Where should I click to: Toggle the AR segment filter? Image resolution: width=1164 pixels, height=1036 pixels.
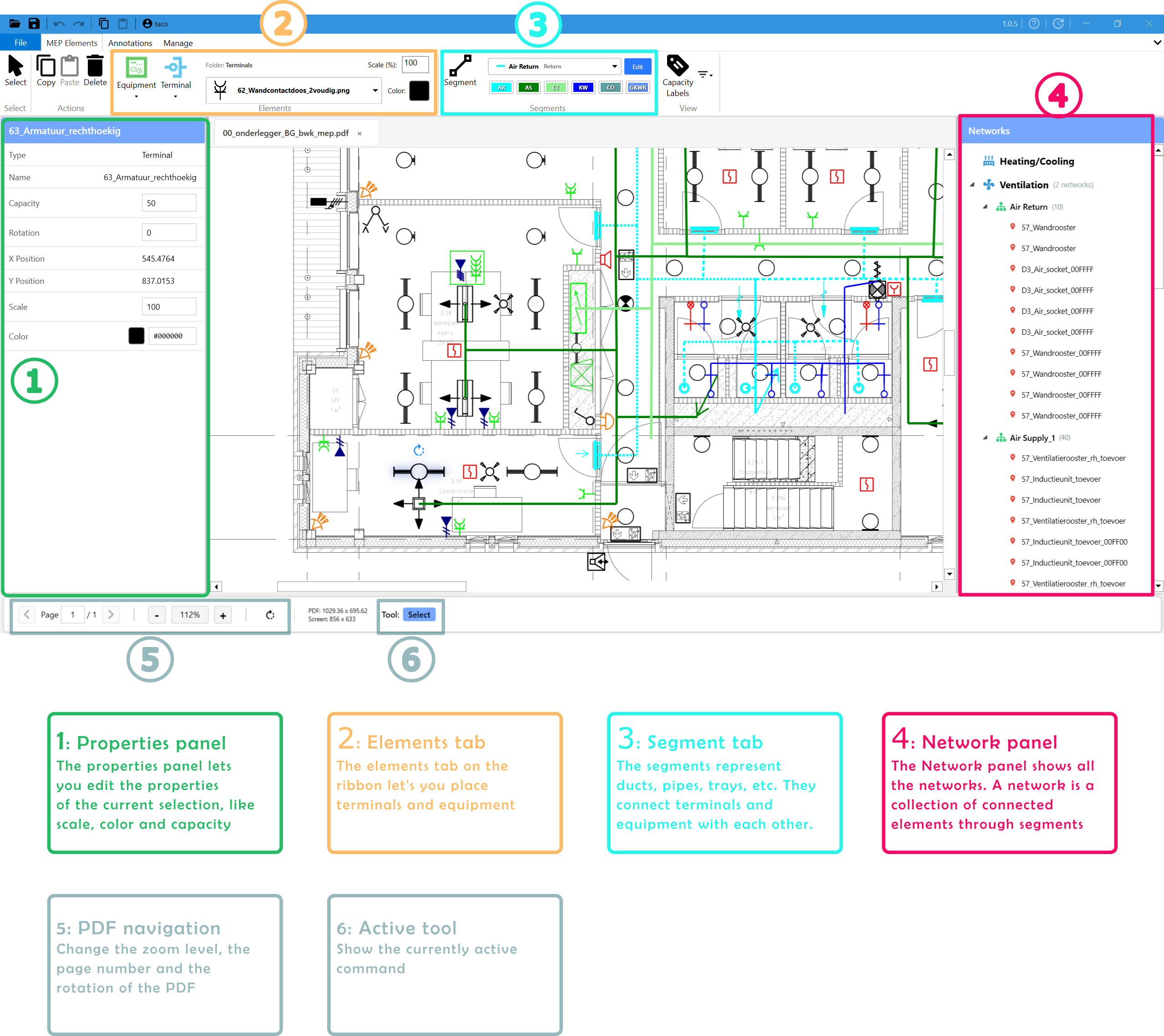pyautogui.click(x=501, y=88)
